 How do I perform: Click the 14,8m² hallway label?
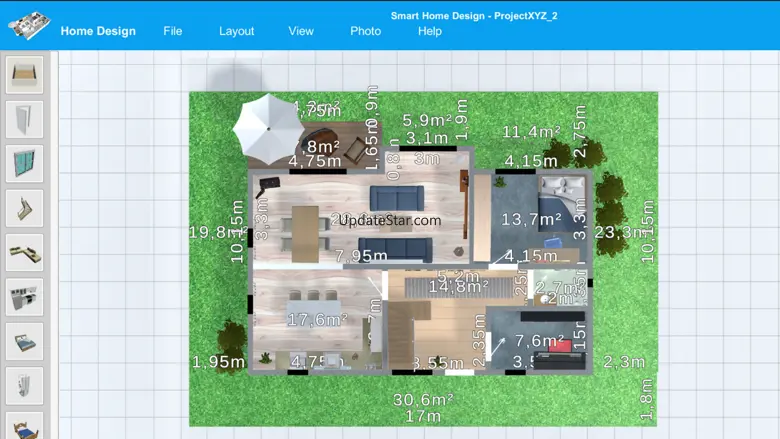coord(458,286)
